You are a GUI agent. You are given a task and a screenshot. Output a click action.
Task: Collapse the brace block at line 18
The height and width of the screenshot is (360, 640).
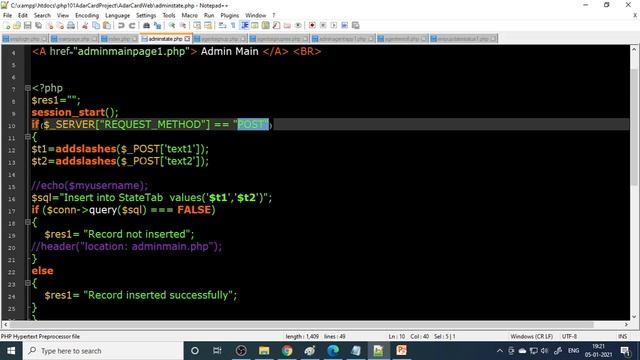(28, 222)
